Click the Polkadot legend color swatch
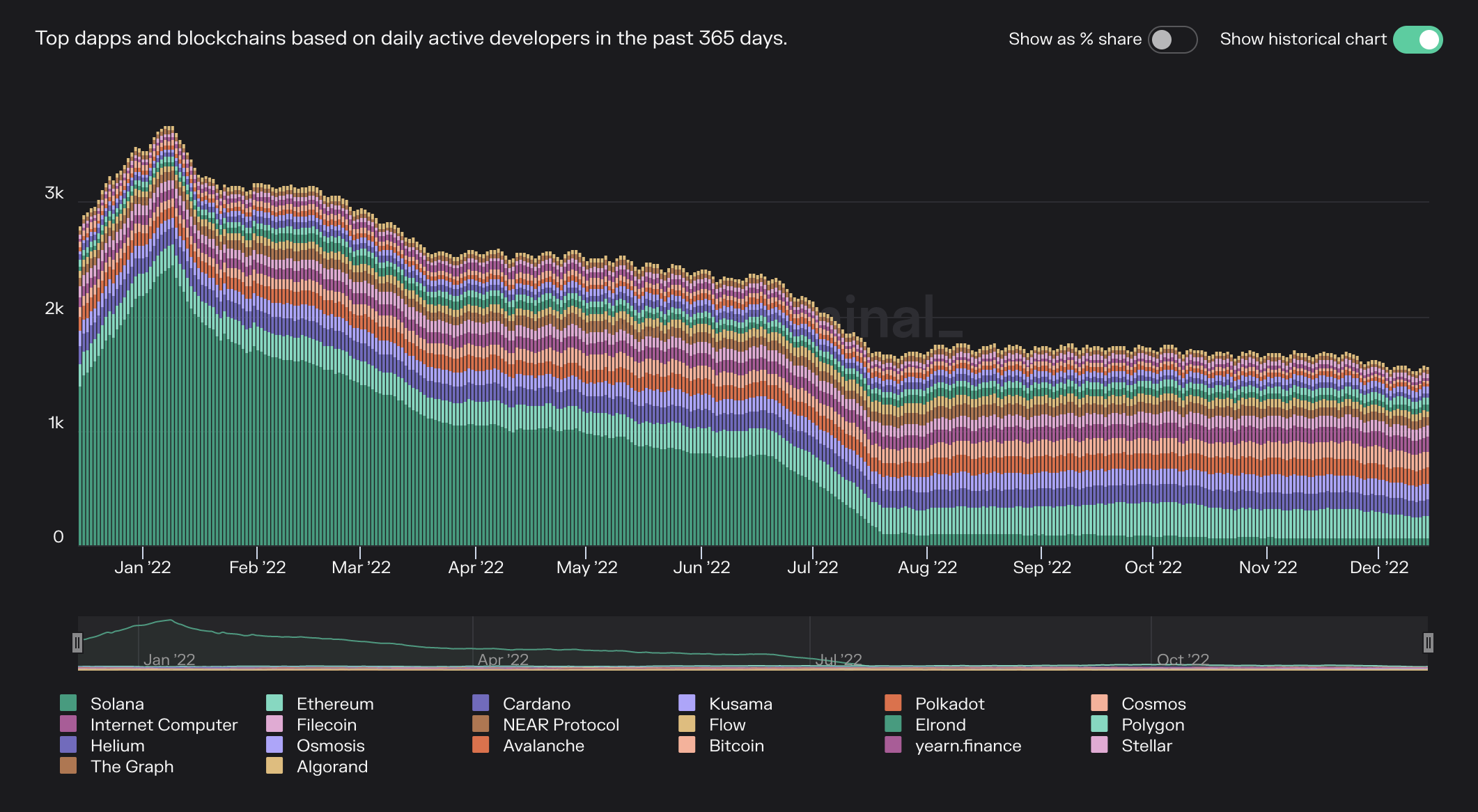 coord(893,703)
